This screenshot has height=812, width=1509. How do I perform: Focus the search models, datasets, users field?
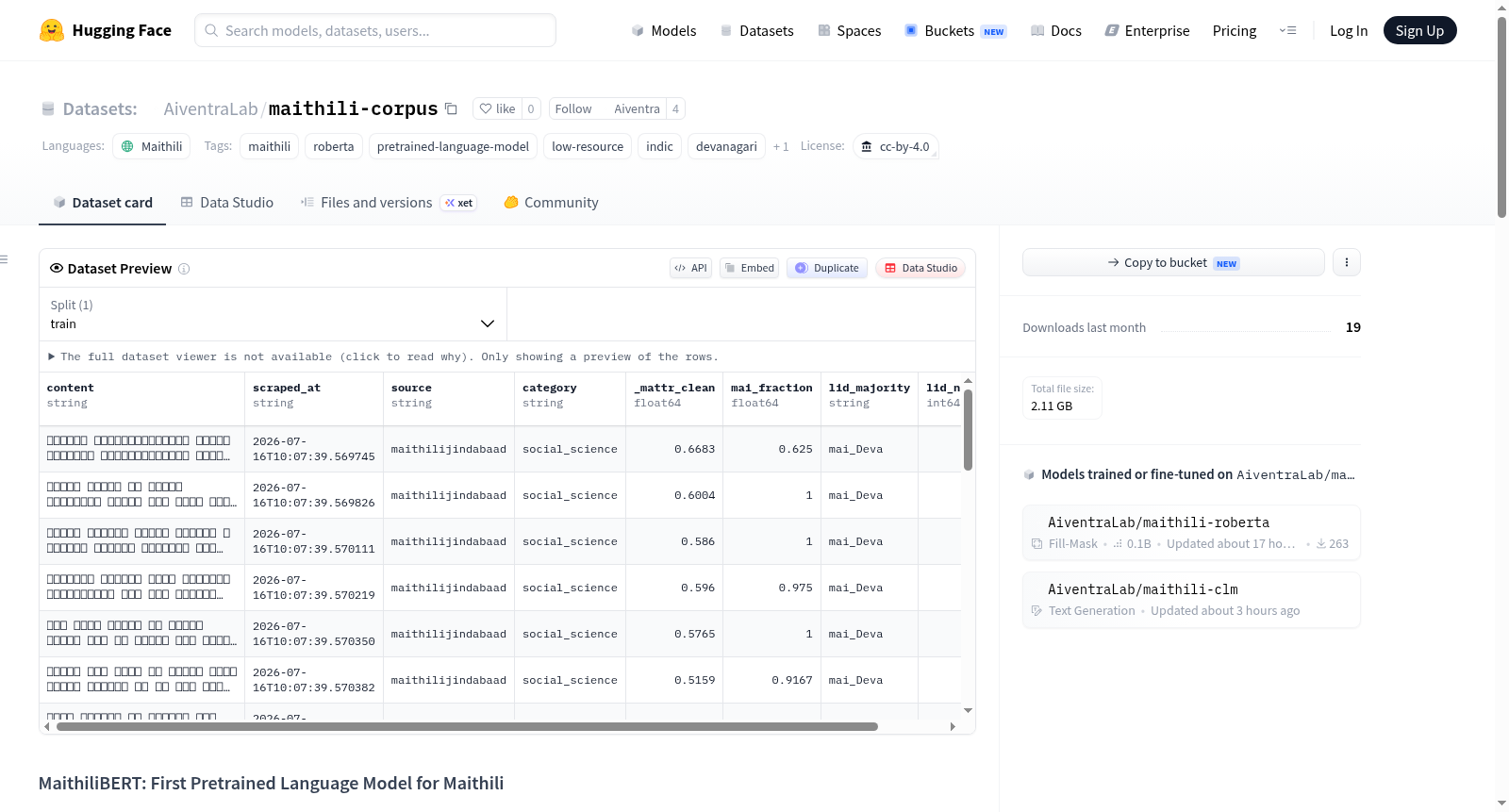tap(375, 30)
